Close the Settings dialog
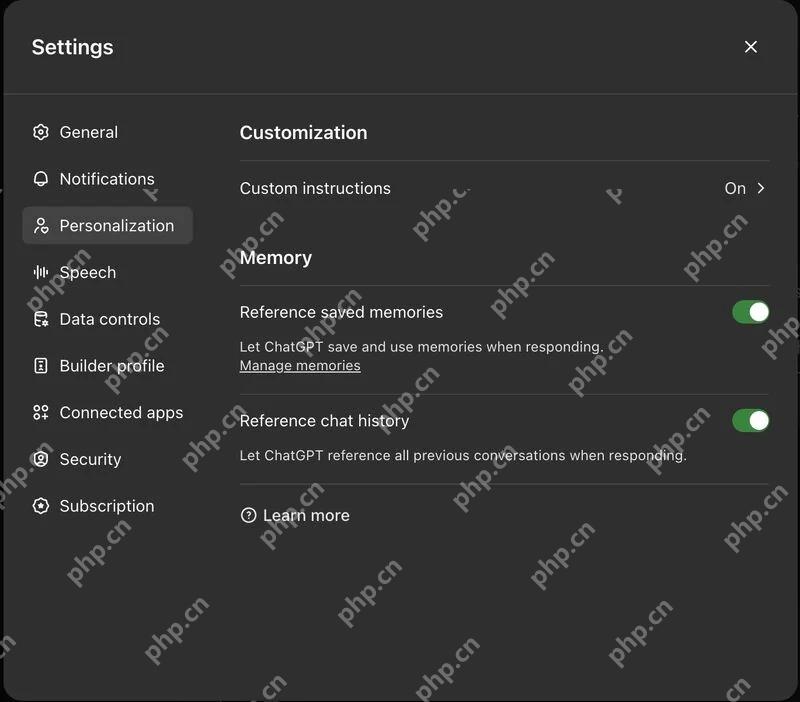 (751, 47)
